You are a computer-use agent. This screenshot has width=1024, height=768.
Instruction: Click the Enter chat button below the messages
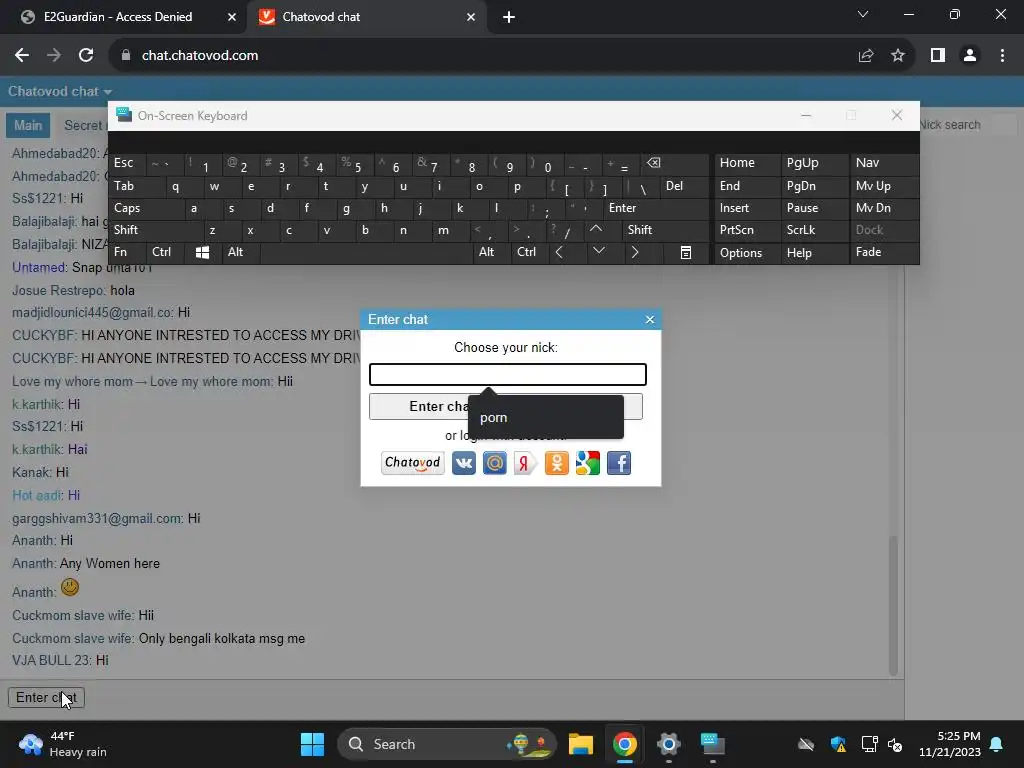tap(46, 697)
